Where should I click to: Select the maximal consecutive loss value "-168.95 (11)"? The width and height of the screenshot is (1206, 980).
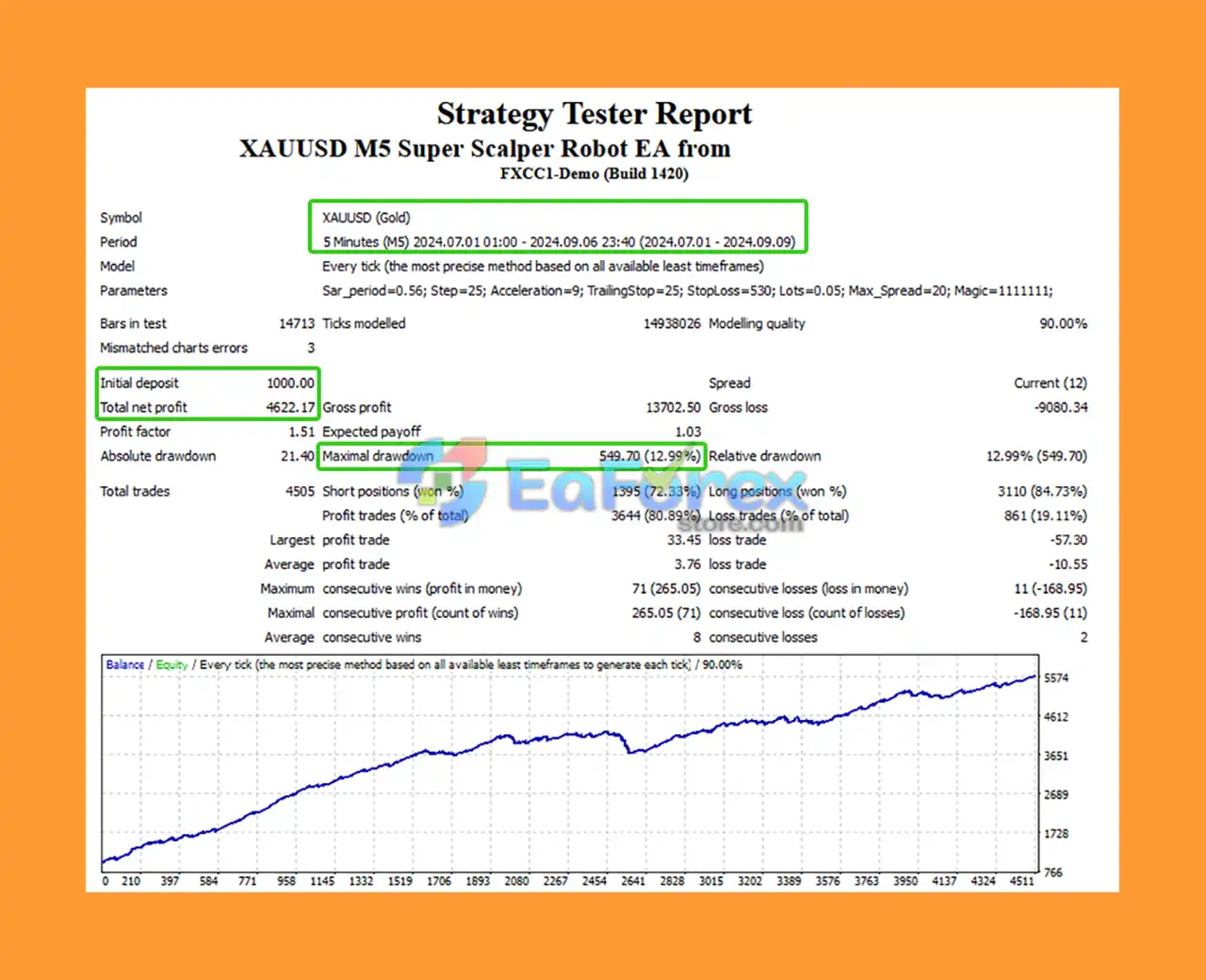pyautogui.click(x=1051, y=613)
